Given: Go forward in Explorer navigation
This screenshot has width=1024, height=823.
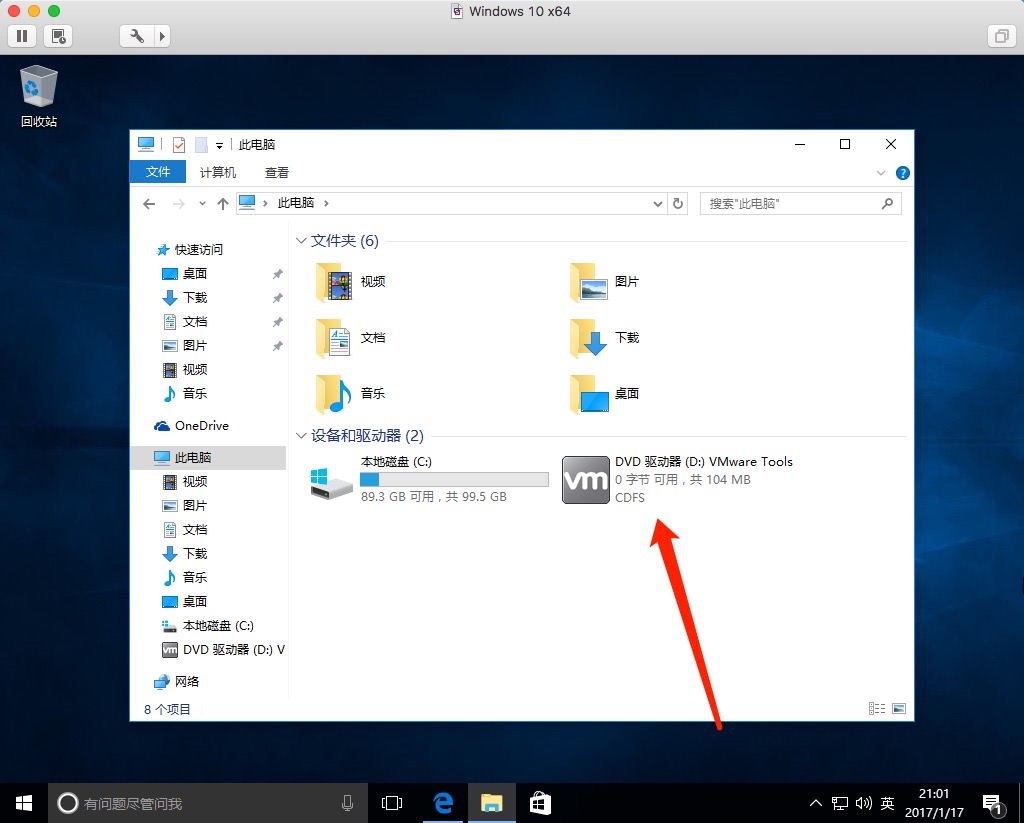Looking at the screenshot, I should 178,204.
